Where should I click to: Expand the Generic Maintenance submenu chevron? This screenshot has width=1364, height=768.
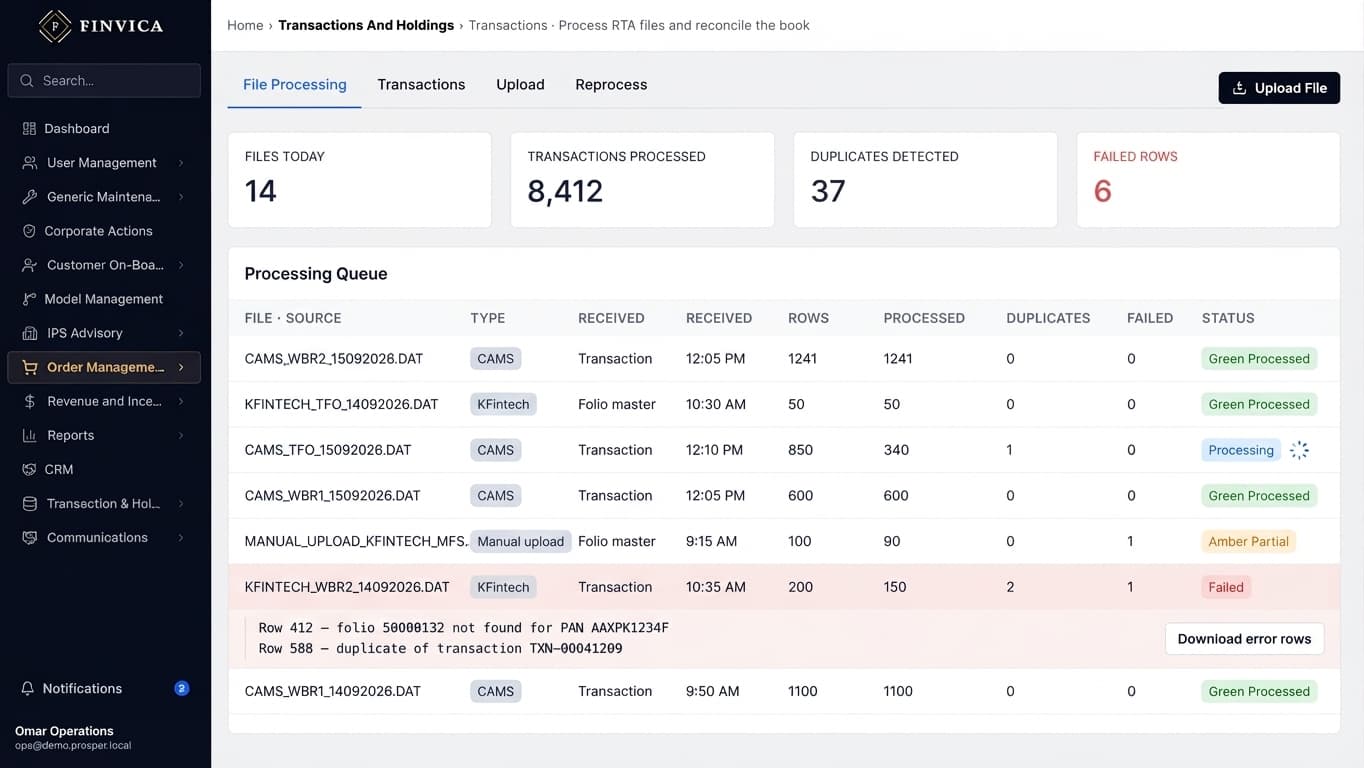(181, 197)
